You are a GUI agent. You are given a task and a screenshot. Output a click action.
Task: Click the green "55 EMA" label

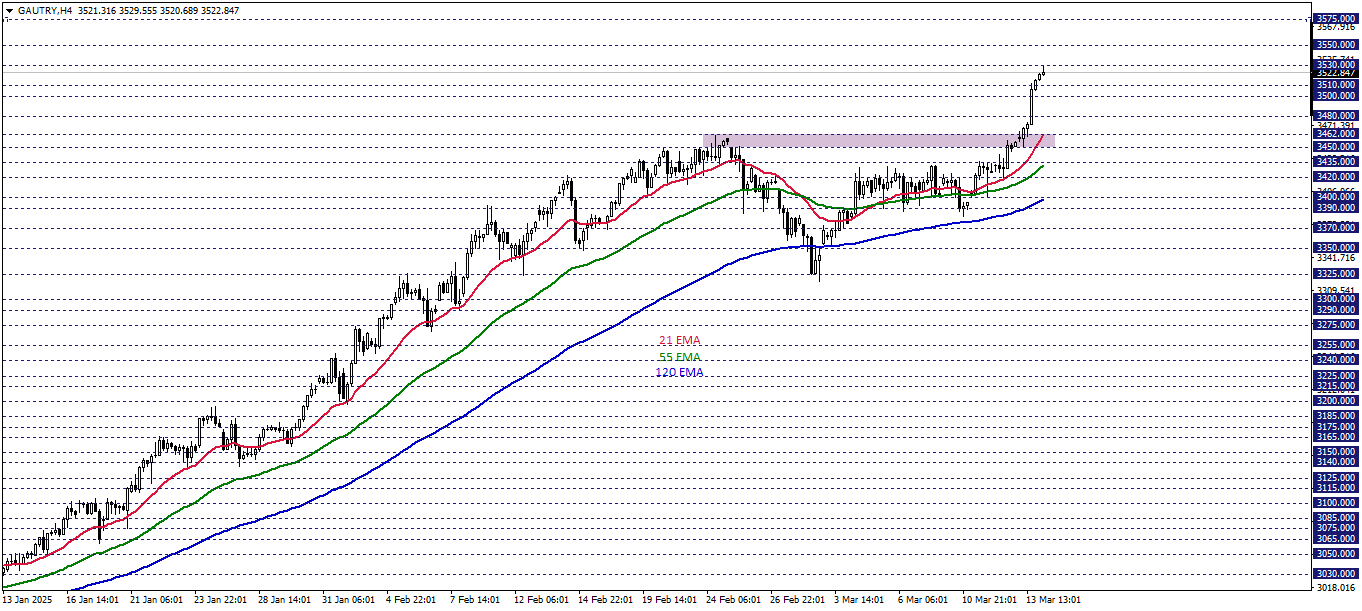(679, 357)
